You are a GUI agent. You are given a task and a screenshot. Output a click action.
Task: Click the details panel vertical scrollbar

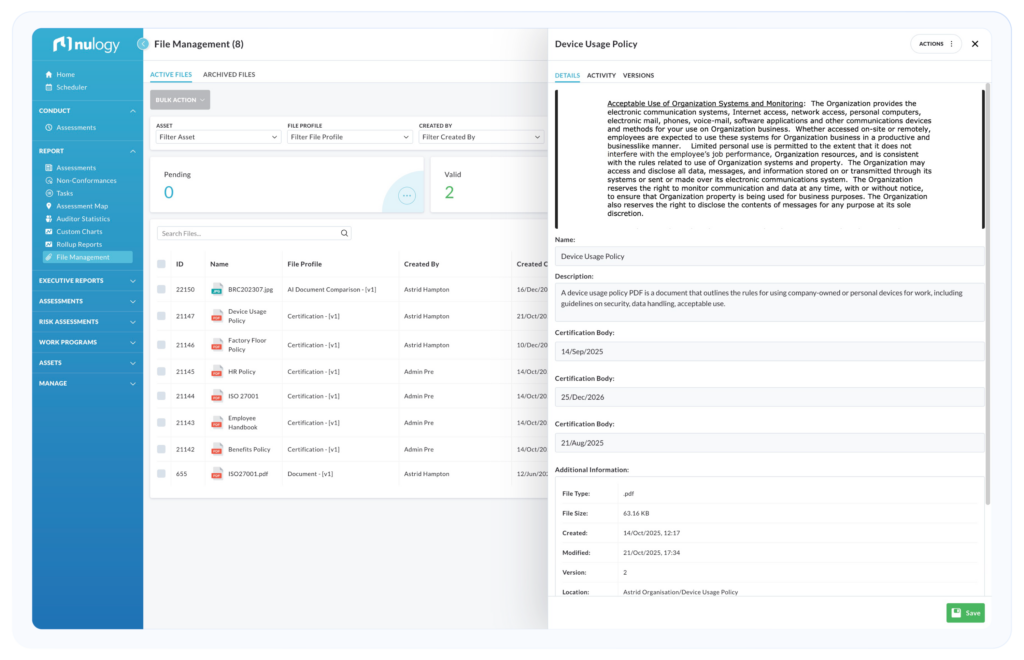pyautogui.click(x=987, y=294)
